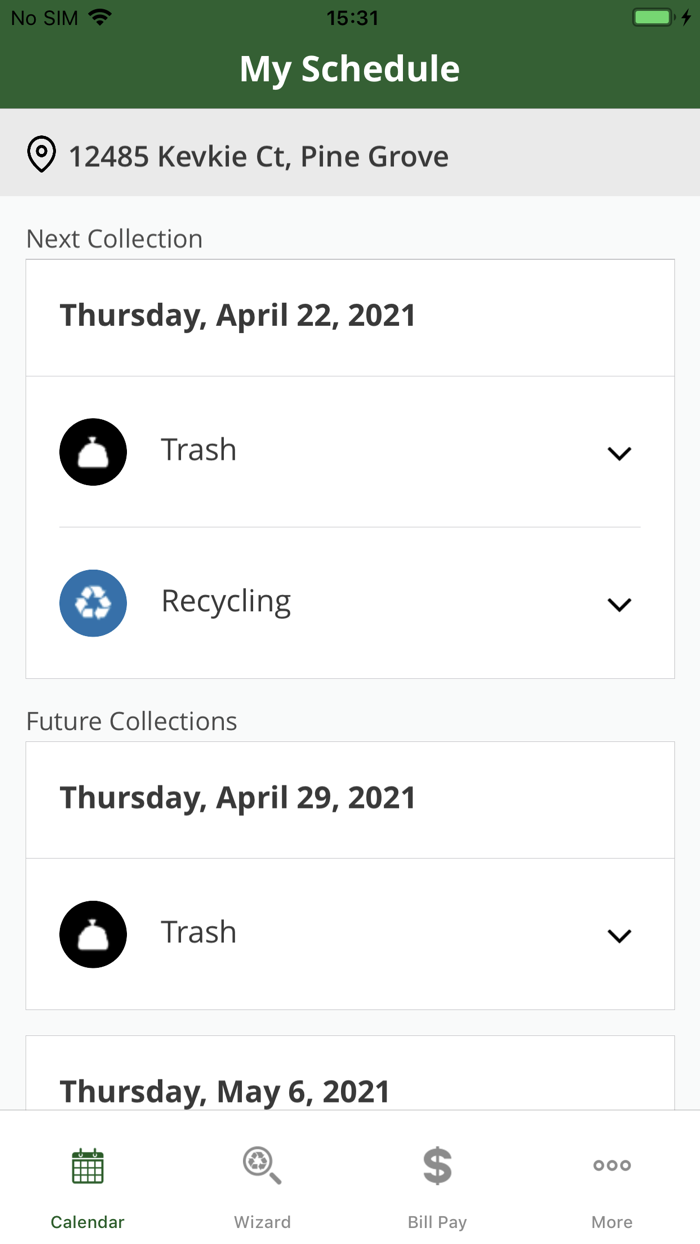
Task: Open the Wizard search-recycle icon
Action: click(x=262, y=1166)
